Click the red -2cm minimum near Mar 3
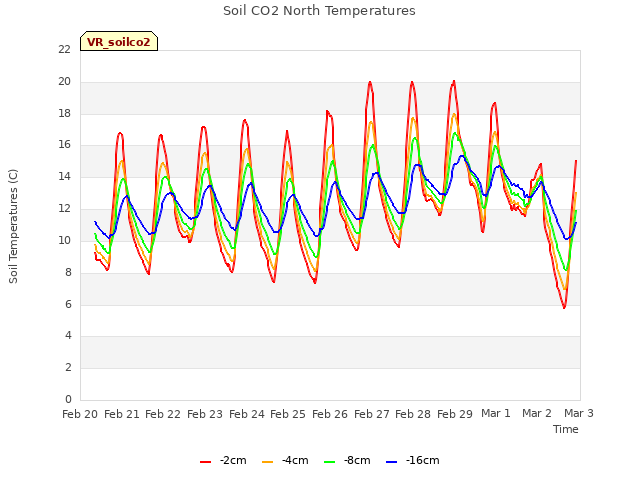The width and height of the screenshot is (640, 480). 564,307
